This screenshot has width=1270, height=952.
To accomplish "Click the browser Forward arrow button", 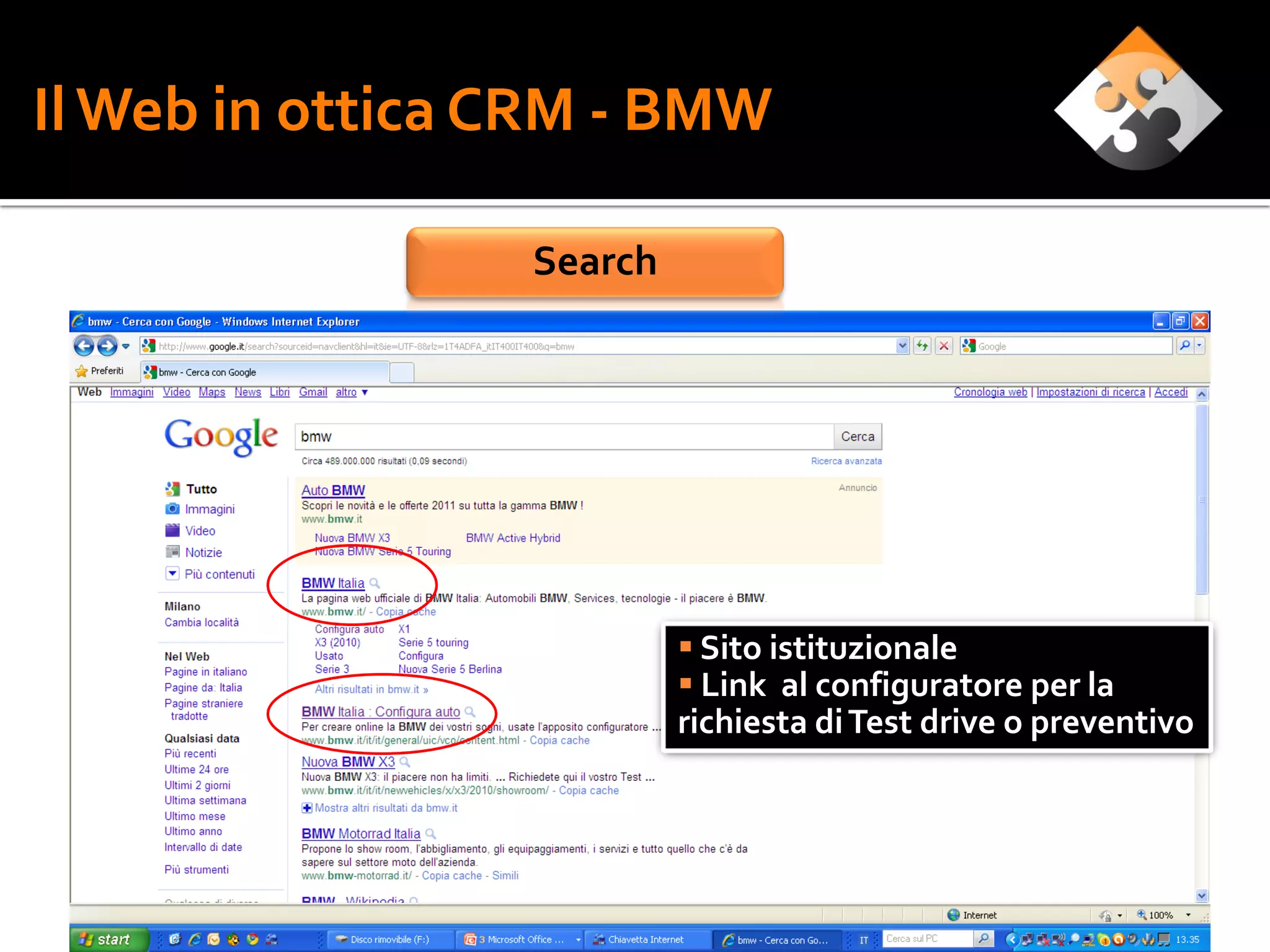I will pyautogui.click(x=107, y=346).
